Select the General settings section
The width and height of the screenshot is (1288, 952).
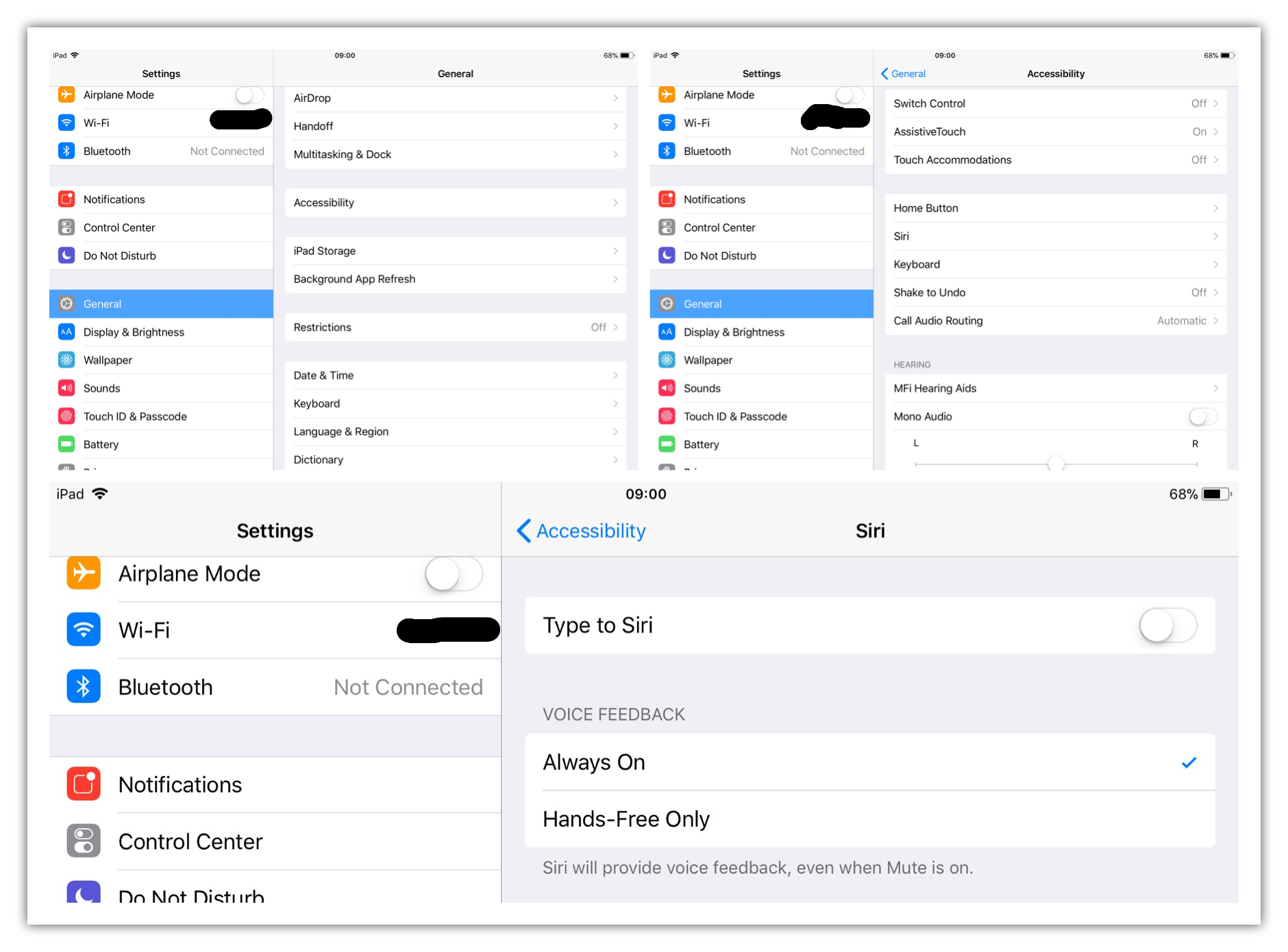pyautogui.click(x=161, y=303)
